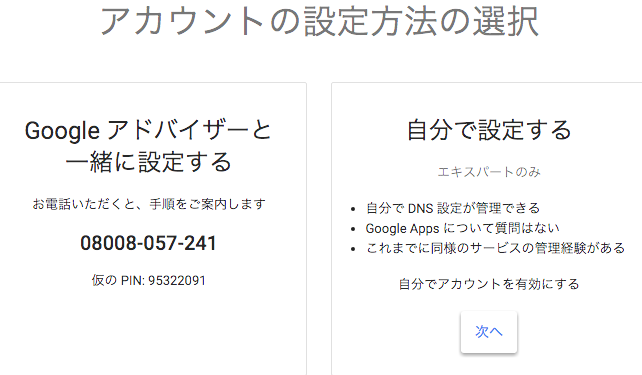The width and height of the screenshot is (642, 375).
Task: Click the heading アカウントの設定方法の選択
Action: pos(319,20)
